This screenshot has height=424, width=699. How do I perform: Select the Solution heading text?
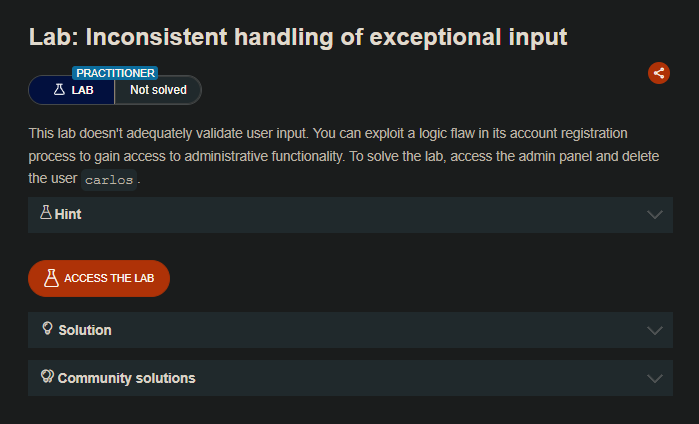tap(85, 330)
